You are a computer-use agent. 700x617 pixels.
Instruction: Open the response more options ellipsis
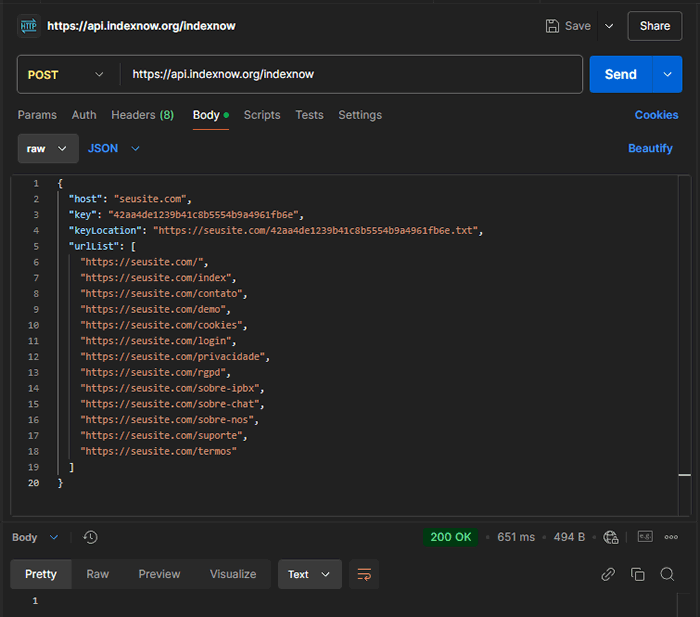coord(671,537)
